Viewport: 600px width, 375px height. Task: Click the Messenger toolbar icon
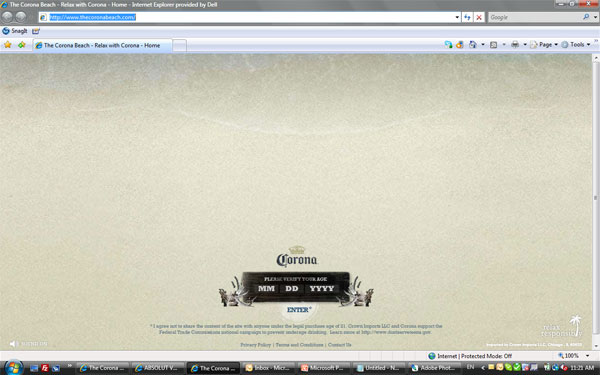click(448, 45)
